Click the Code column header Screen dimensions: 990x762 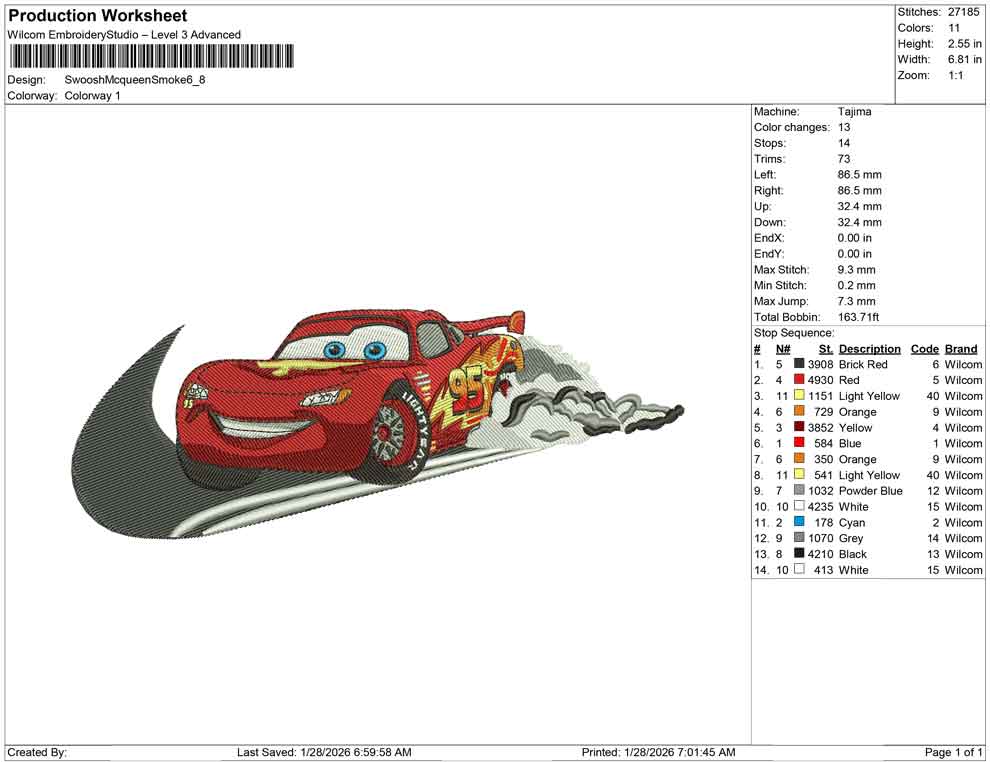925,348
